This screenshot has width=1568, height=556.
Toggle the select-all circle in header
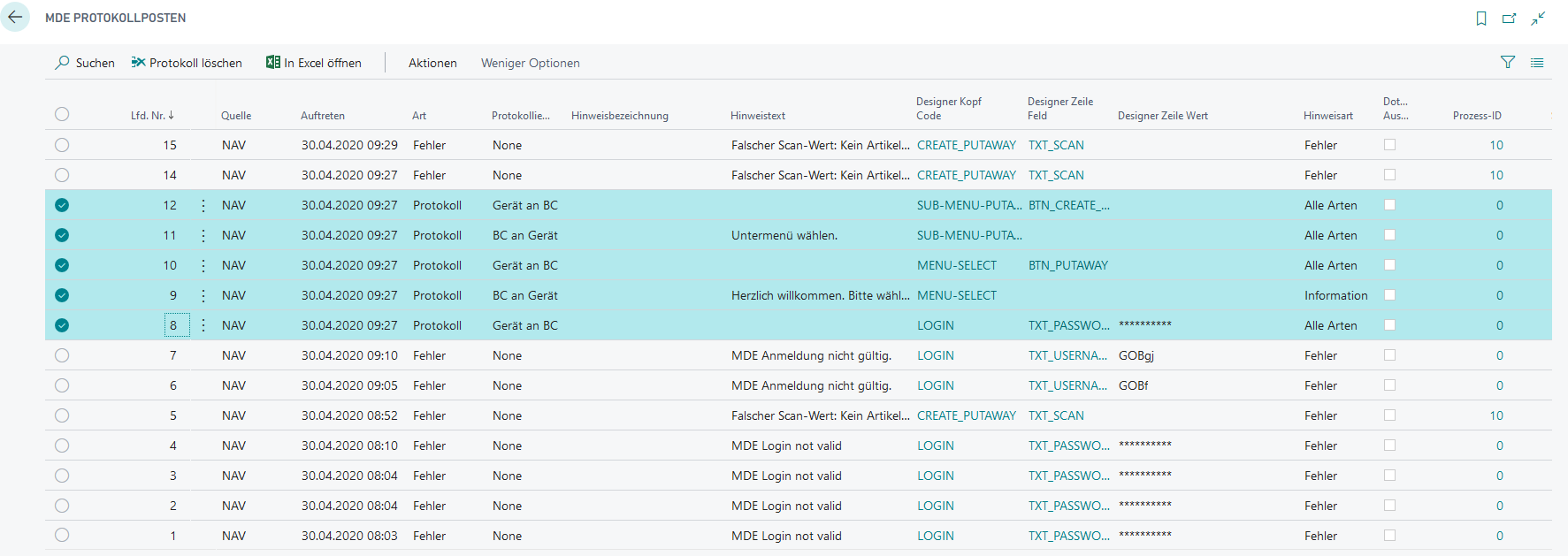coord(62,114)
